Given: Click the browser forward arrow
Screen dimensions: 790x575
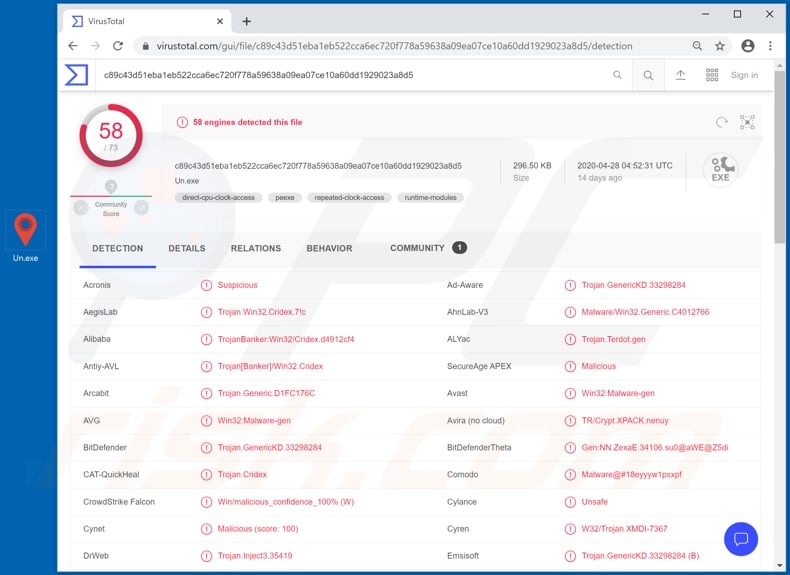Looking at the screenshot, I should pyautogui.click(x=95, y=46).
